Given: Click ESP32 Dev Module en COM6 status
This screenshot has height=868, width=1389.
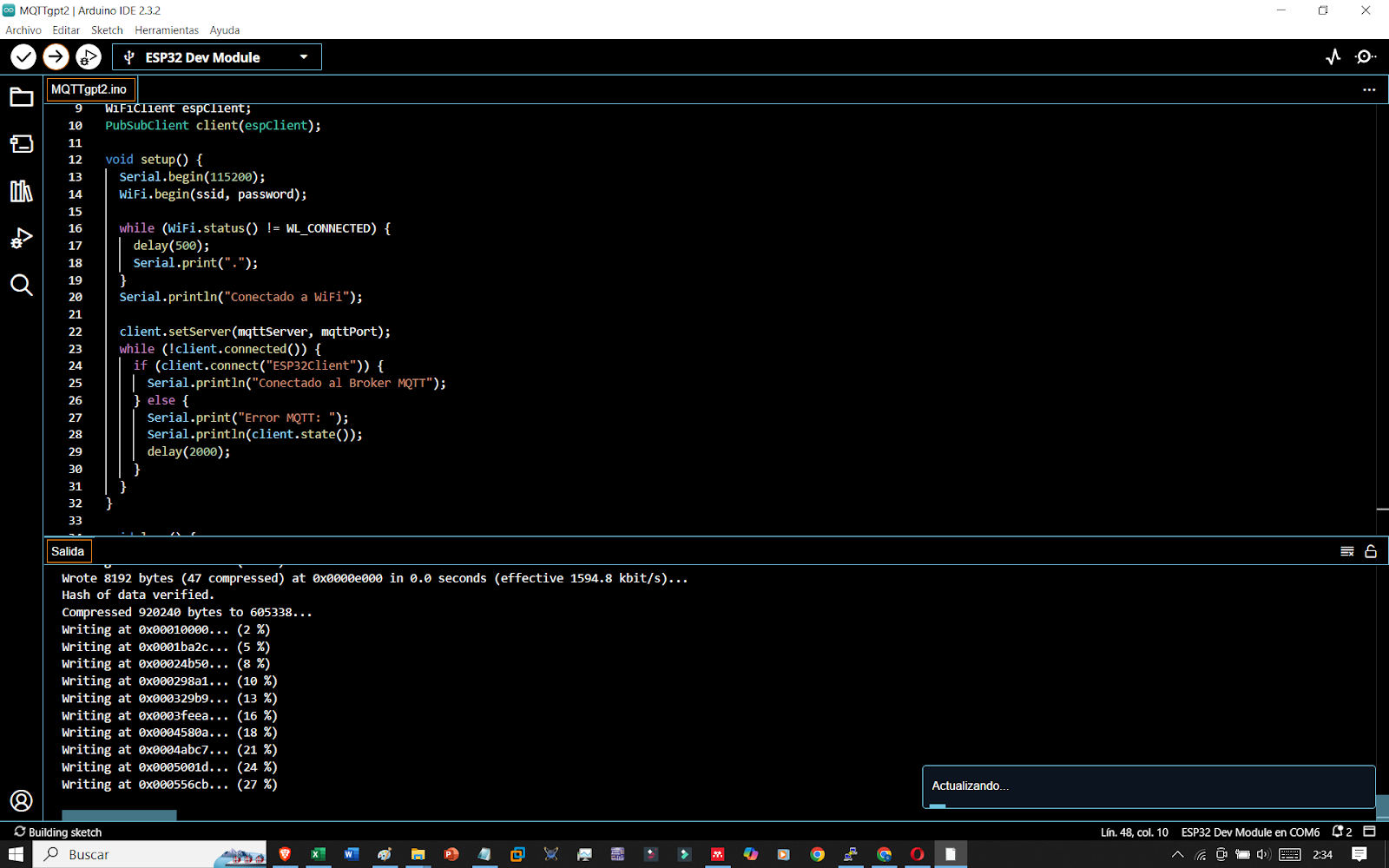Looking at the screenshot, I should 1250,832.
